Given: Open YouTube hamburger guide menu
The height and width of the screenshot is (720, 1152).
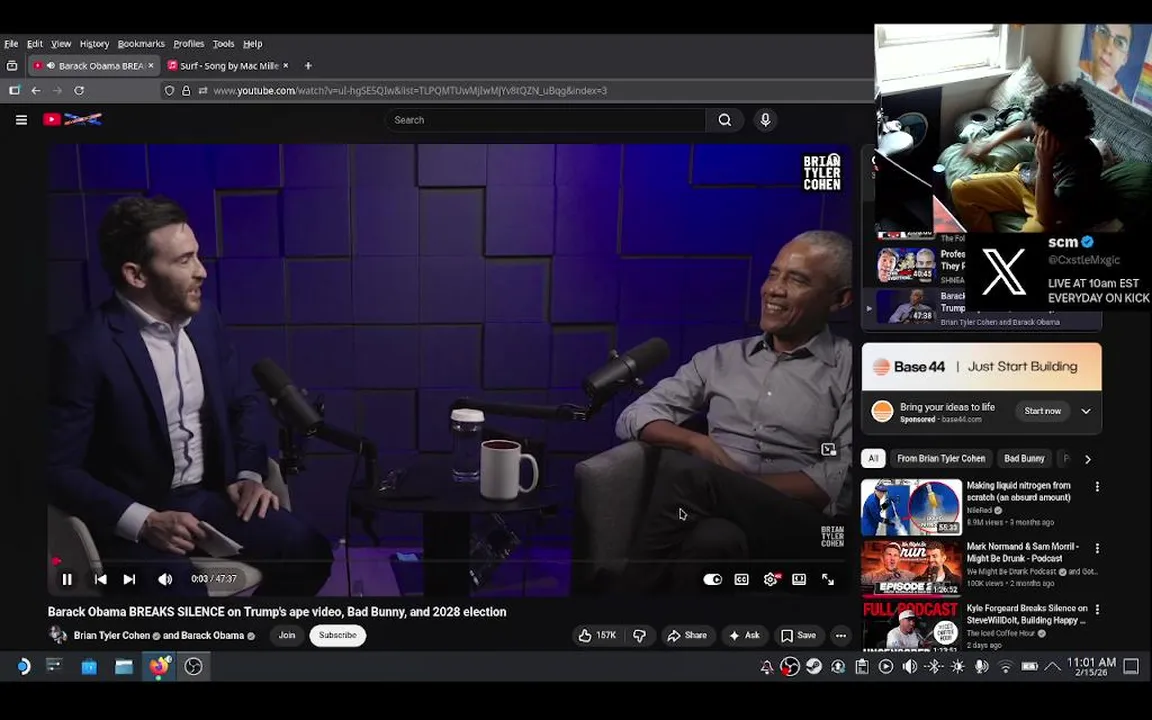Looking at the screenshot, I should point(21,120).
